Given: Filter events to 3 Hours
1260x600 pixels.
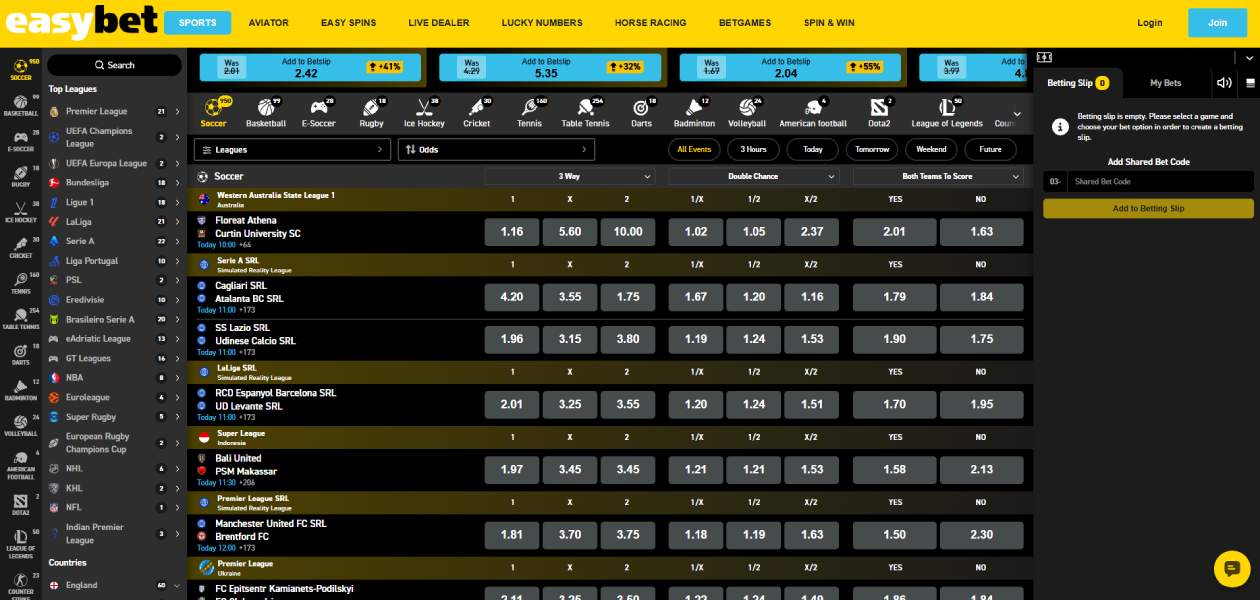Looking at the screenshot, I should click(753, 149).
